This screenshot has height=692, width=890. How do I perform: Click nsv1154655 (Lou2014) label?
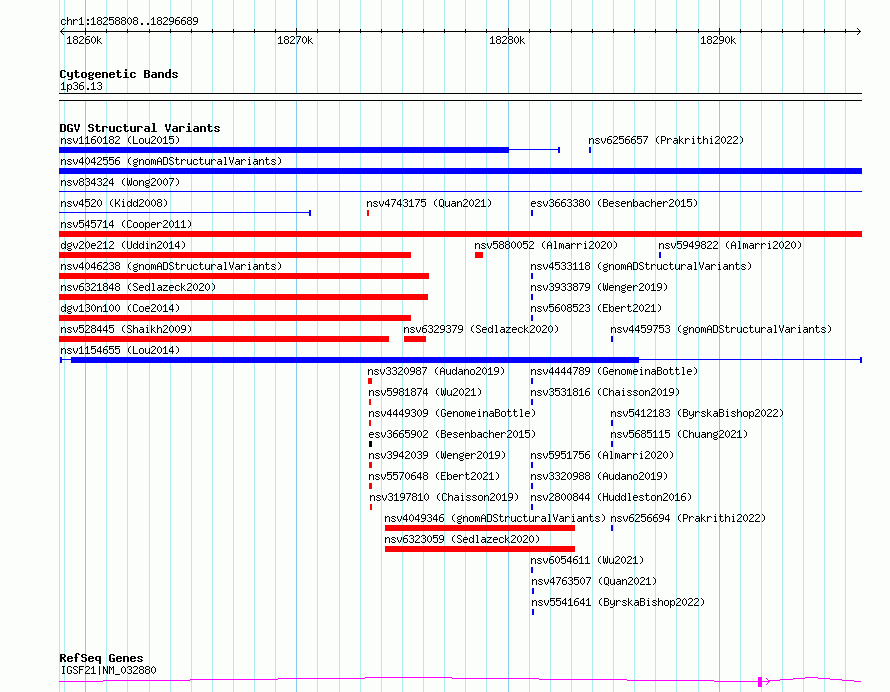120,350
